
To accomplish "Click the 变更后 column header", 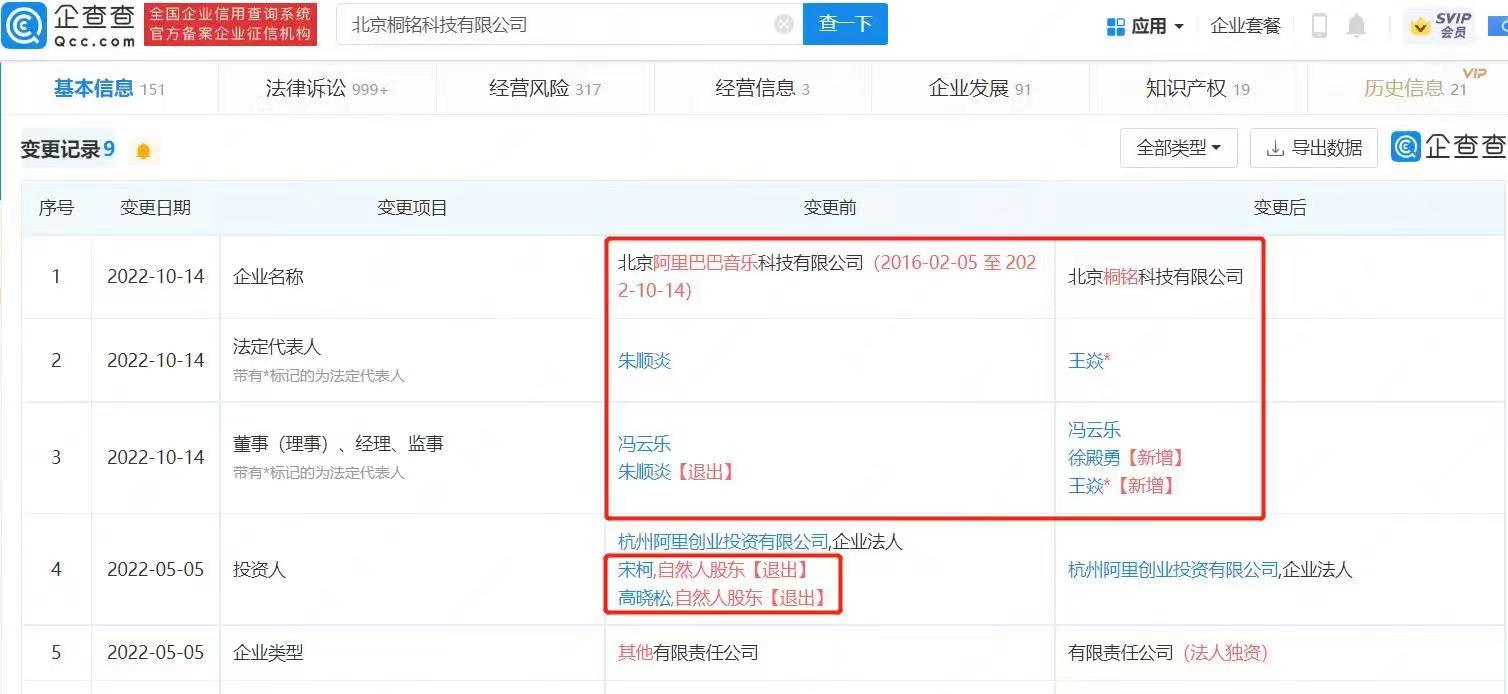I will (1280, 208).
